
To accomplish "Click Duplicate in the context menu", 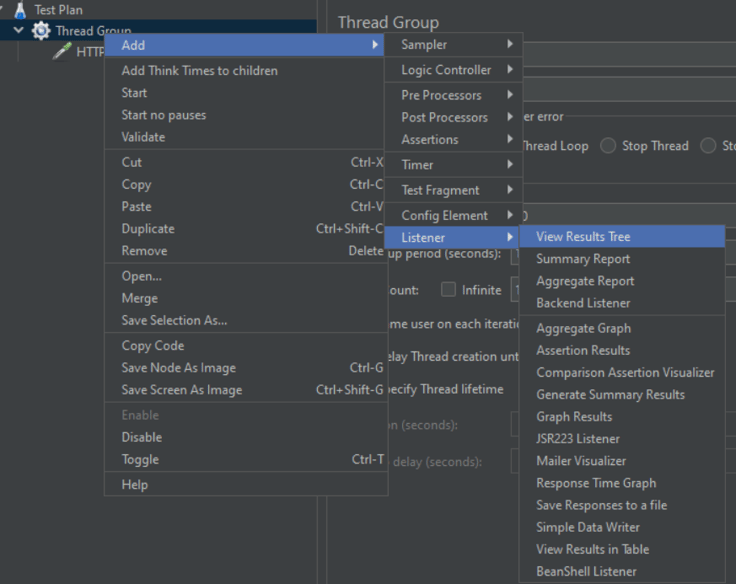I will coord(148,229).
